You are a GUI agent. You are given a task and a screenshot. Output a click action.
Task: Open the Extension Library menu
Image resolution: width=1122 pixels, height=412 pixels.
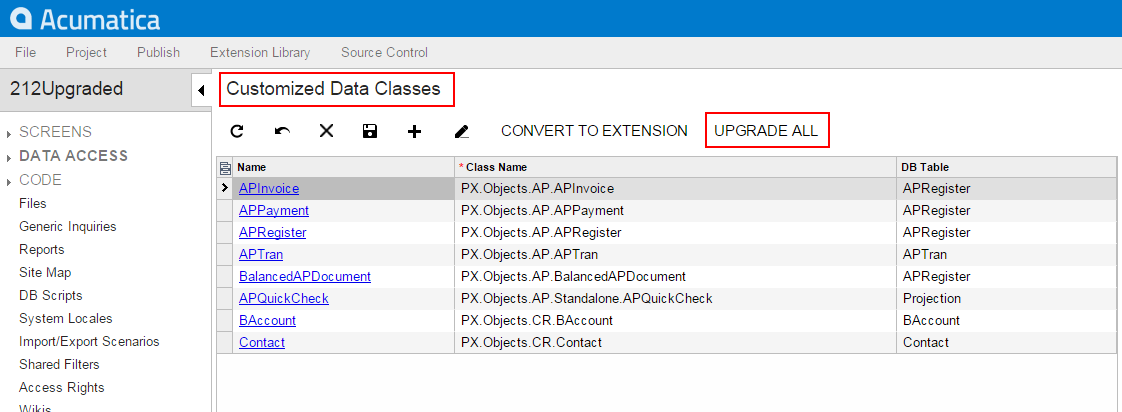click(x=260, y=52)
